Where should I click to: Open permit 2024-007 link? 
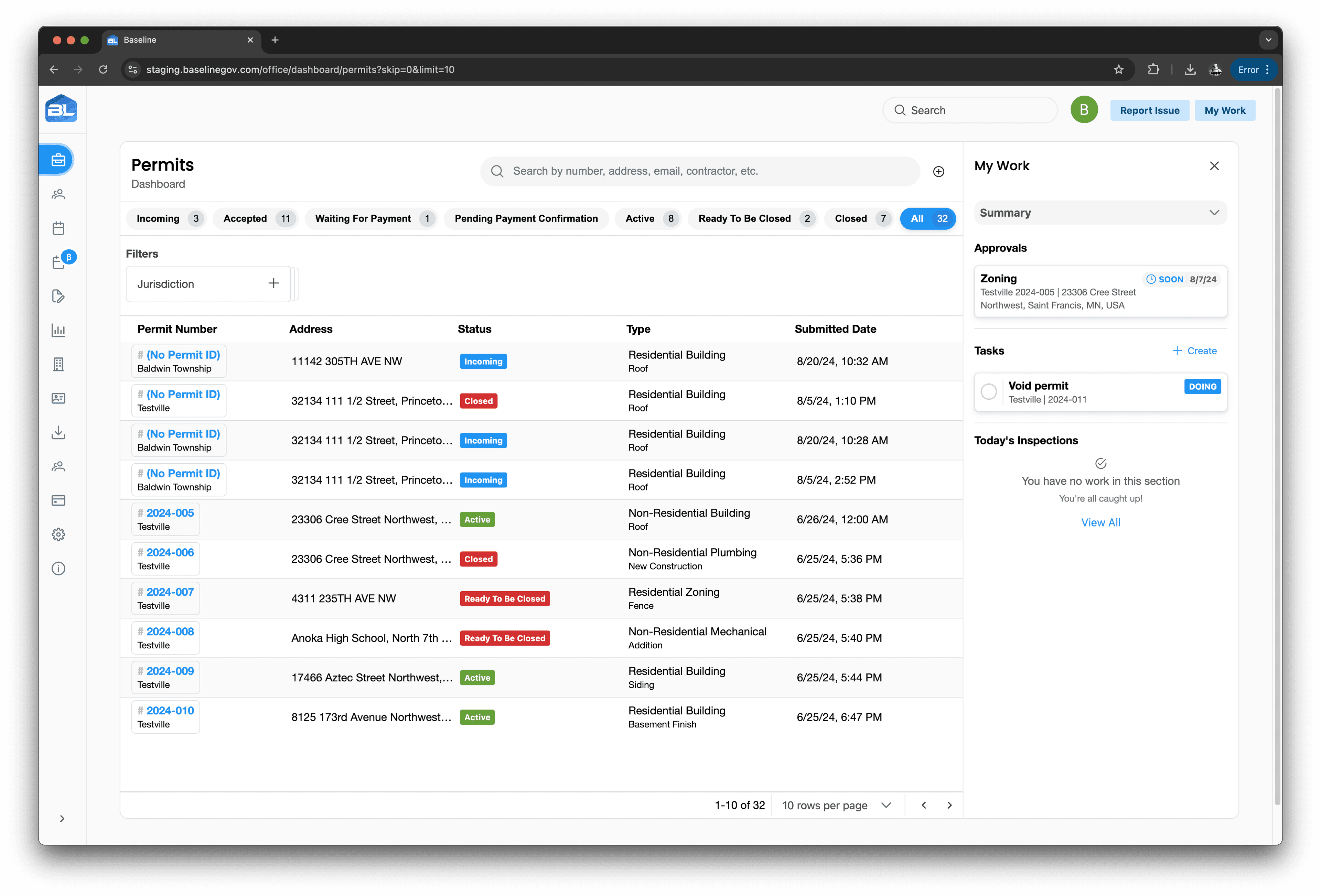(x=169, y=592)
